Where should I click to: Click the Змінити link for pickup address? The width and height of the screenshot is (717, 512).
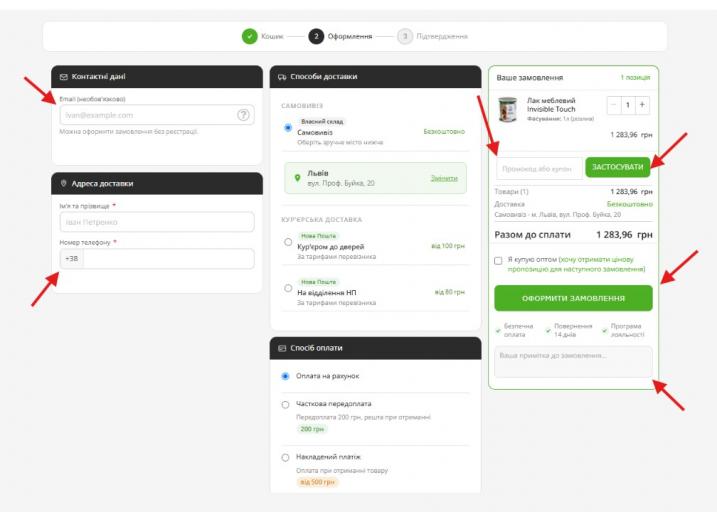coord(444,178)
